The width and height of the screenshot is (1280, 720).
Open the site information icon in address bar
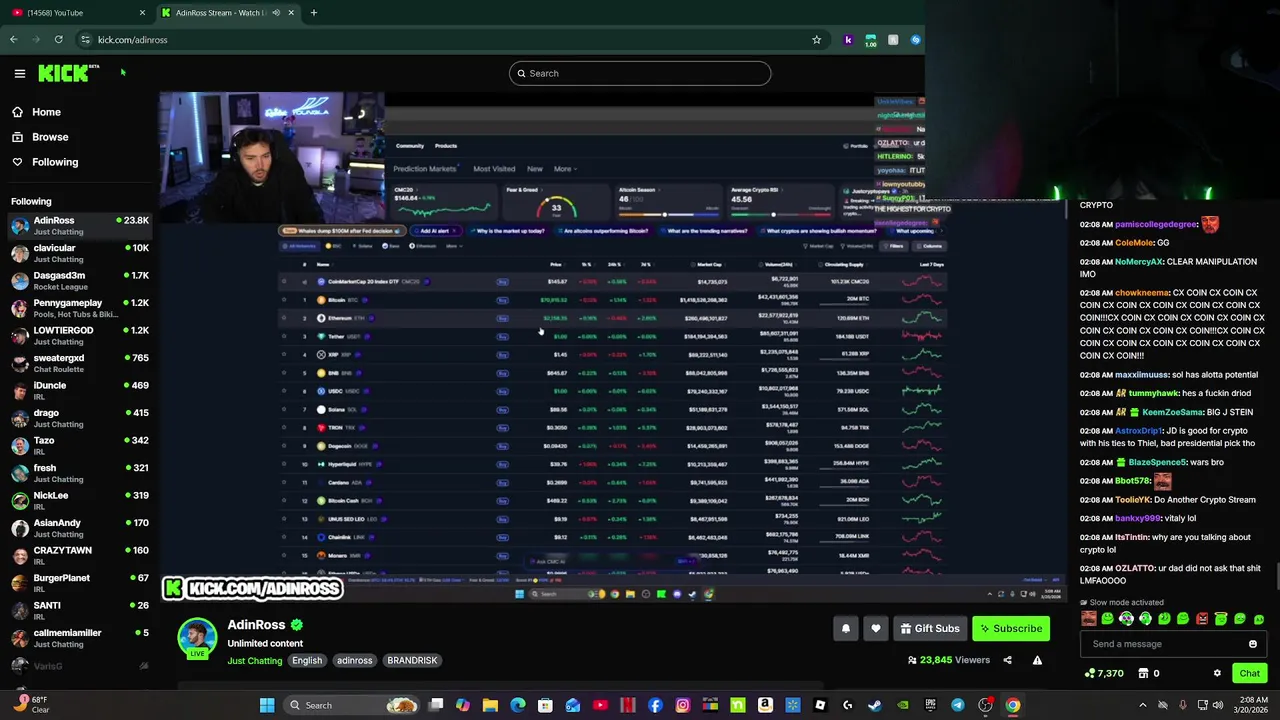click(86, 40)
